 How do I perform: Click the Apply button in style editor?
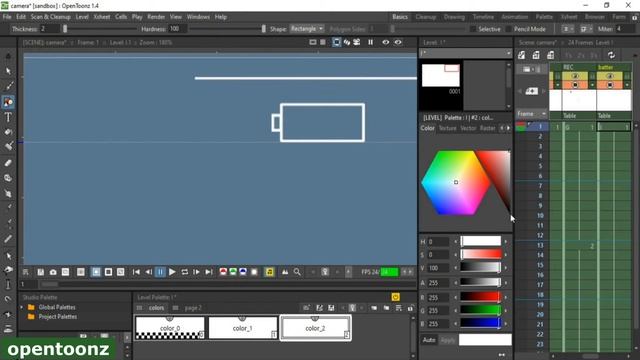pos(448,340)
